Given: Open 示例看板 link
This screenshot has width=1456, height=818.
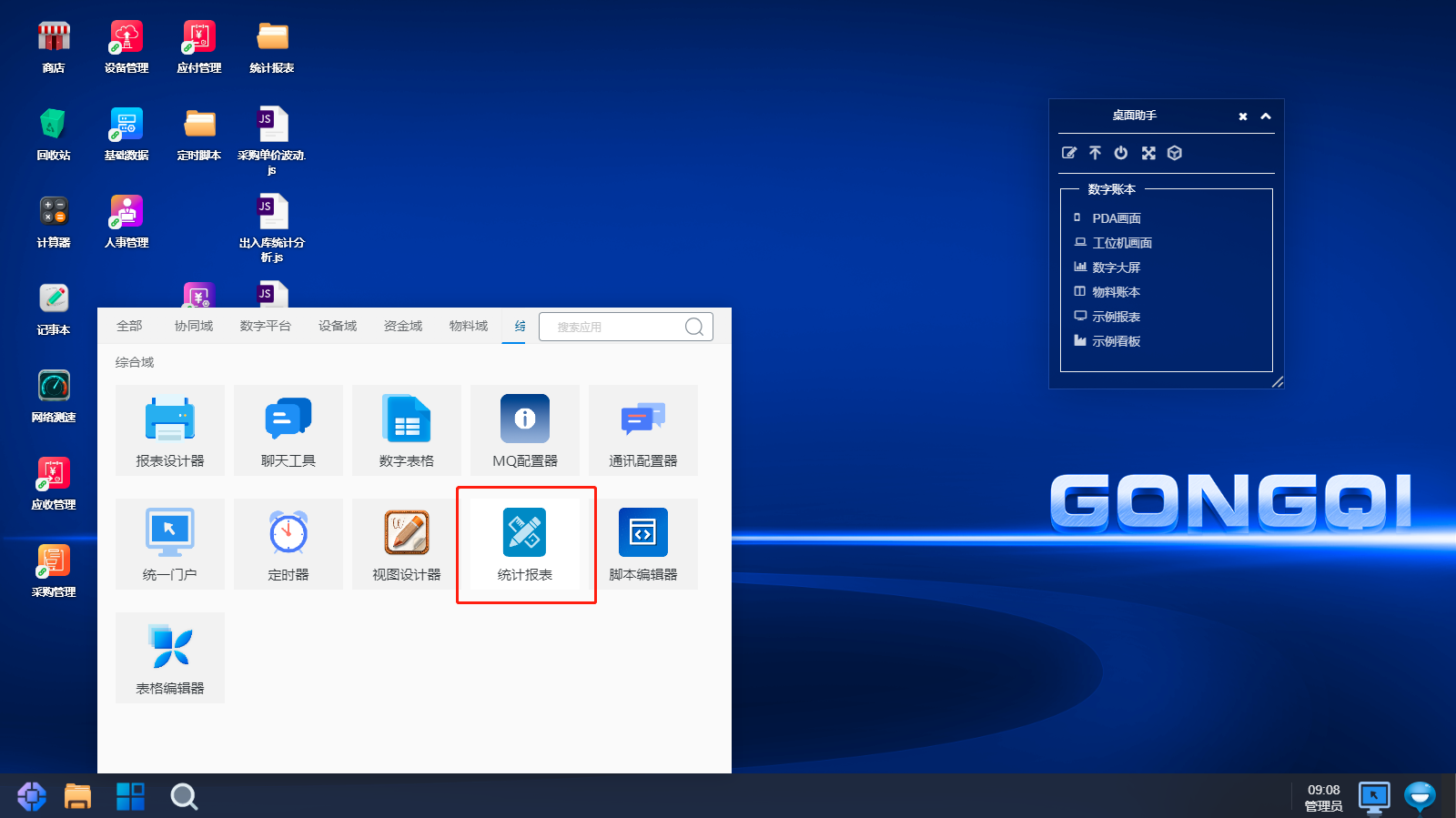Looking at the screenshot, I should (x=1117, y=341).
